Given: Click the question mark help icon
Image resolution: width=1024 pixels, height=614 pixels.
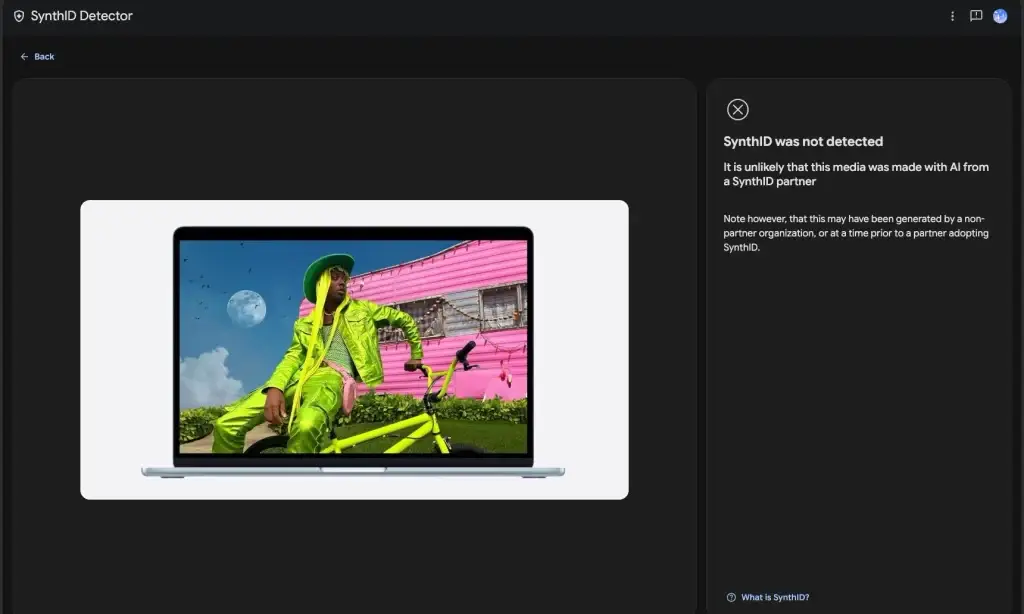Looking at the screenshot, I should coord(731,597).
